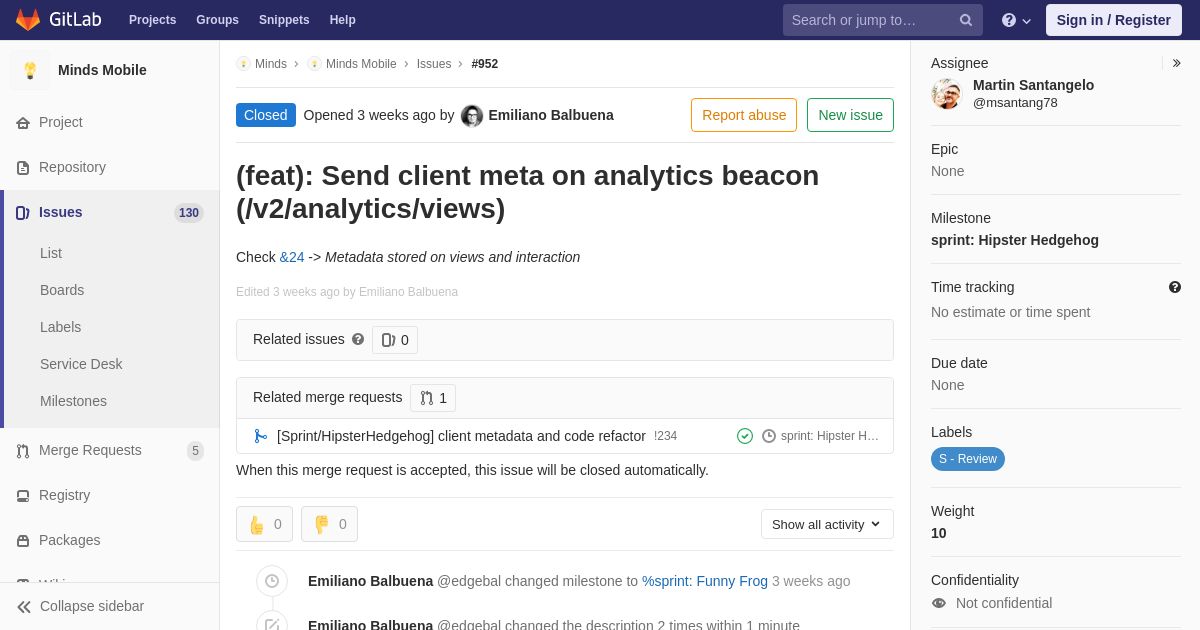1200x630 pixels.
Task: Click the Report abuse button
Action: [744, 115]
